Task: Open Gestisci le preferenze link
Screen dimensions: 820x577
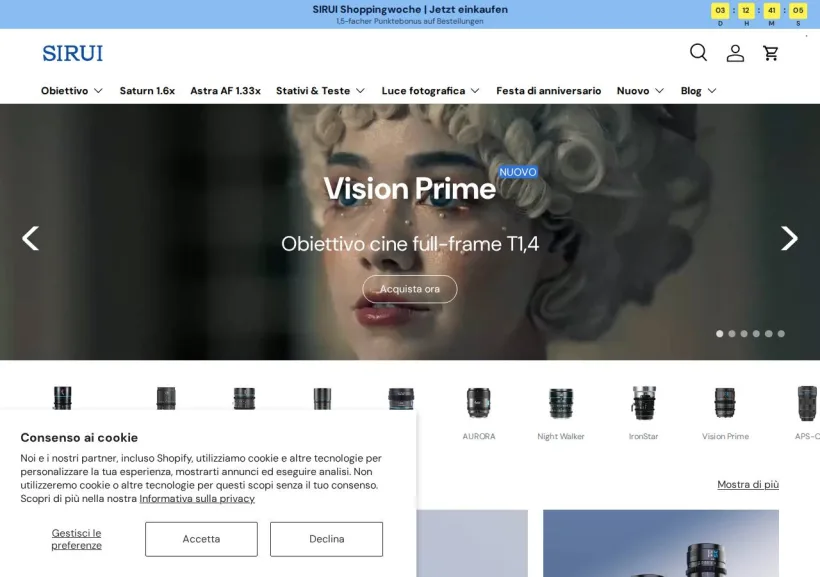Action: pos(76,539)
